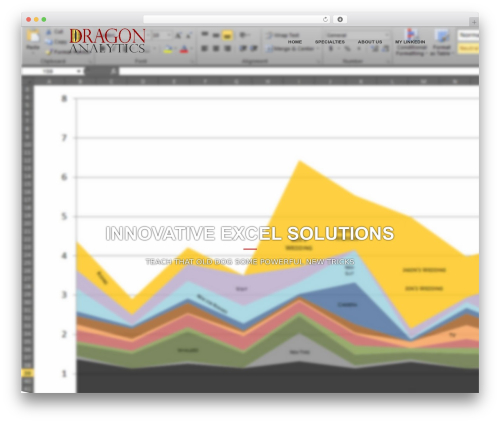Click the 'INNOVATIVE EXCEL SOLUTIONS' headline
The height and width of the screenshot is (423, 500).
250,233
